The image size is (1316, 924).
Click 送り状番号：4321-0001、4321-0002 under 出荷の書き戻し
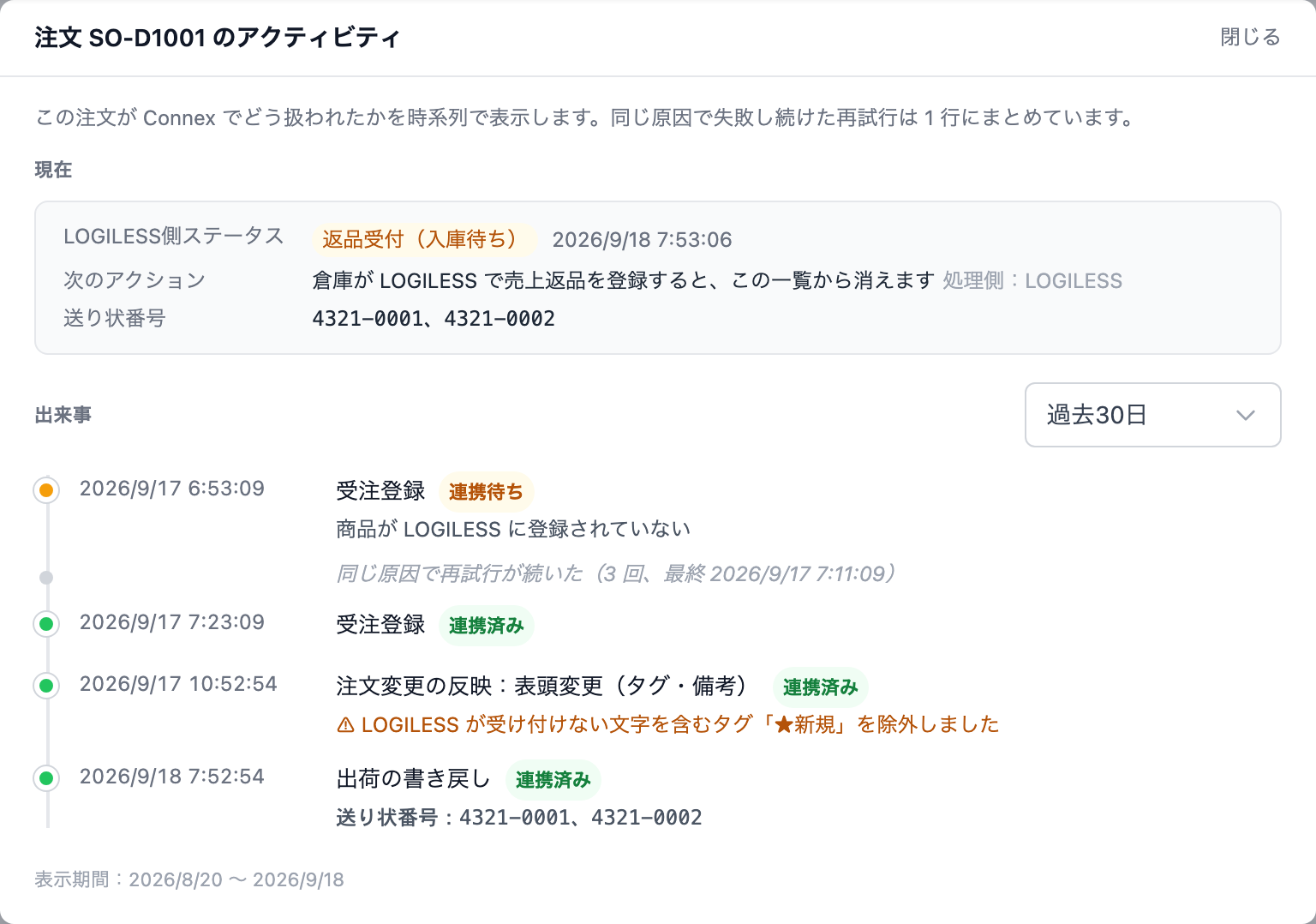click(x=519, y=818)
